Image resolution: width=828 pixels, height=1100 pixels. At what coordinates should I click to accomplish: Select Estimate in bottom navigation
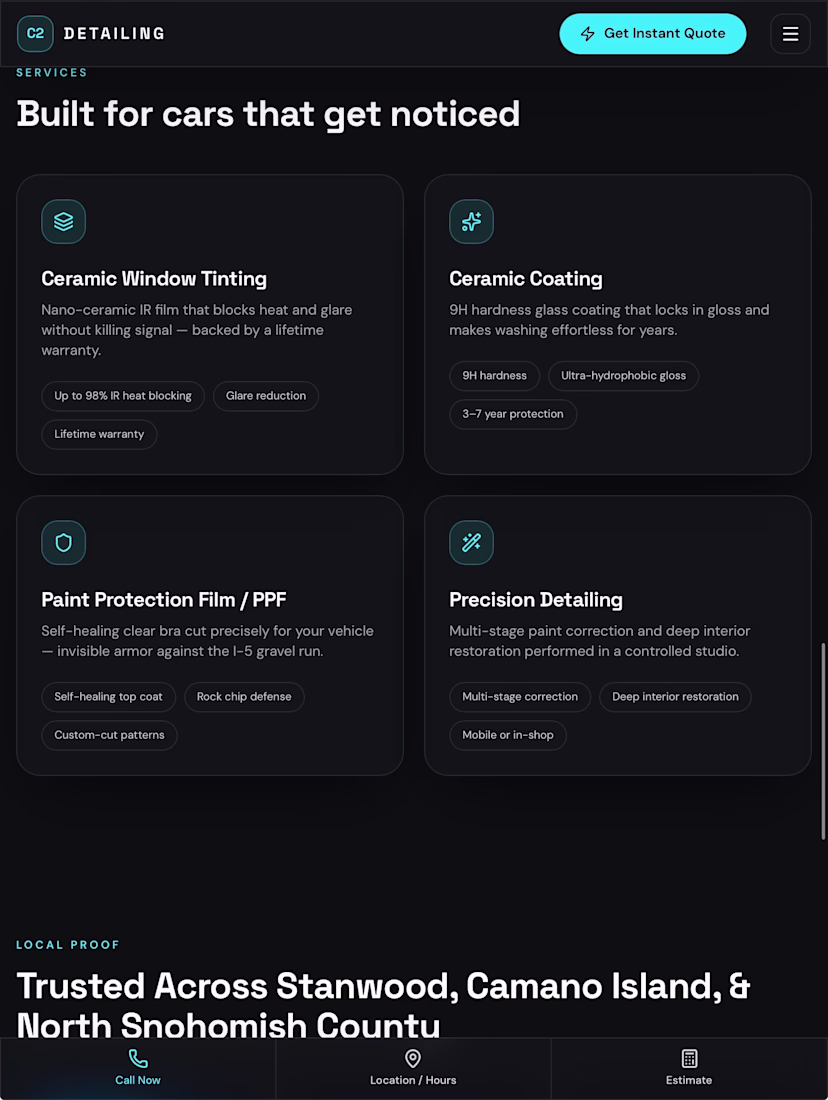(x=689, y=1068)
